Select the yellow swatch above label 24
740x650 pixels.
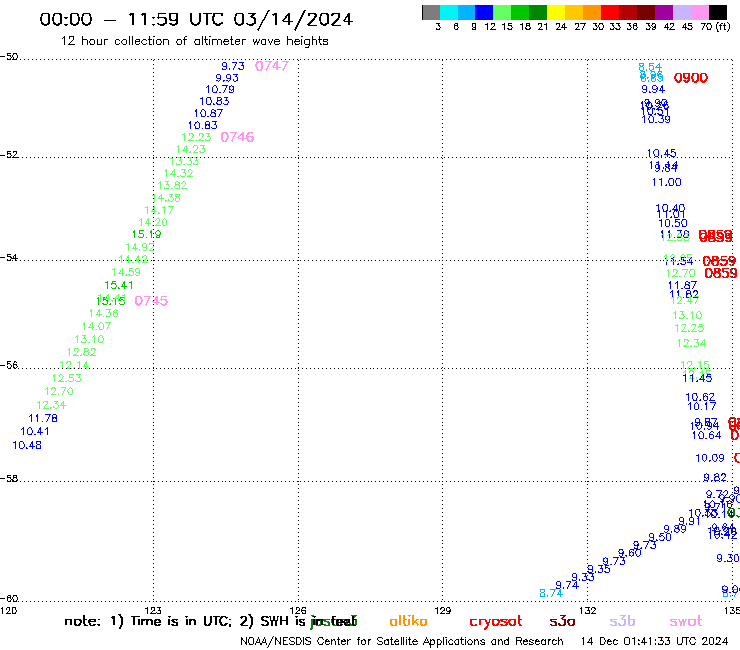(556, 13)
